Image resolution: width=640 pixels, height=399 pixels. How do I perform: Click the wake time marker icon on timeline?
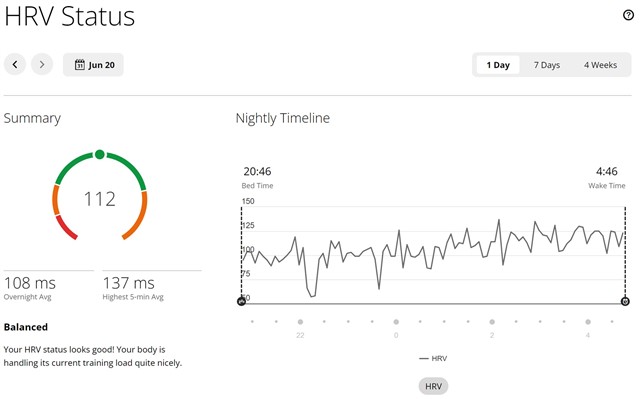click(x=625, y=301)
